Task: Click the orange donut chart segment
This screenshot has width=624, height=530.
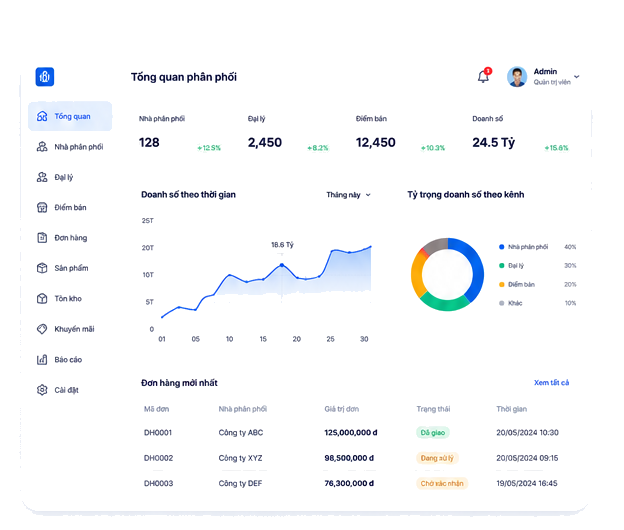Action: [417, 275]
